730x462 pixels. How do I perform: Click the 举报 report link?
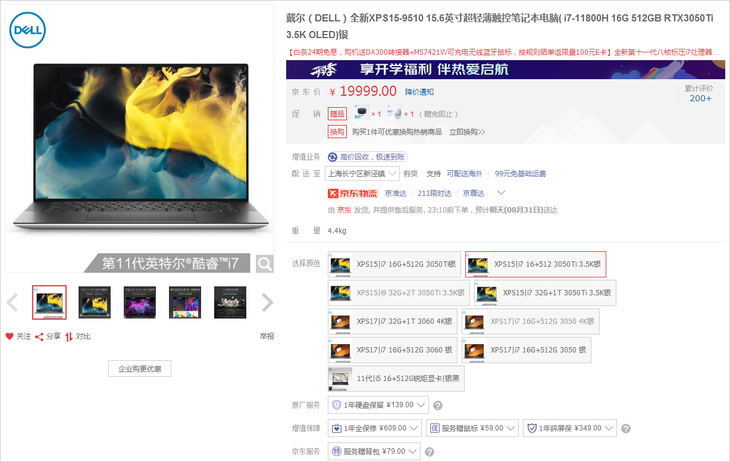pos(267,336)
